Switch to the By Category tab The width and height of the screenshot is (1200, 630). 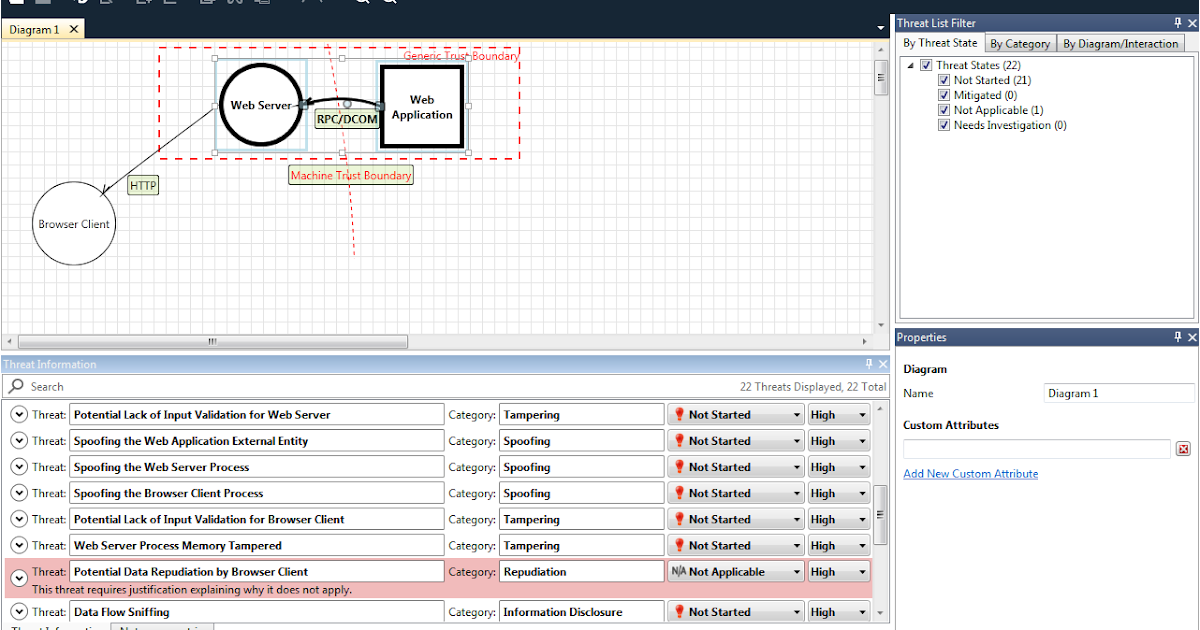tap(1019, 43)
